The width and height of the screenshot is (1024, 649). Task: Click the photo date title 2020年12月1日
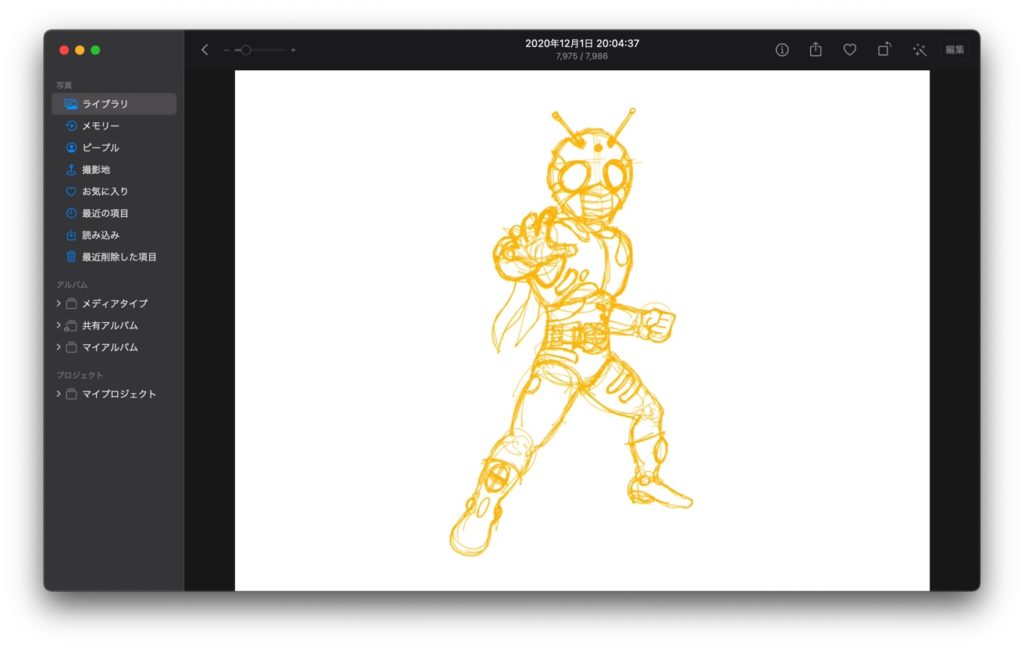[582, 43]
